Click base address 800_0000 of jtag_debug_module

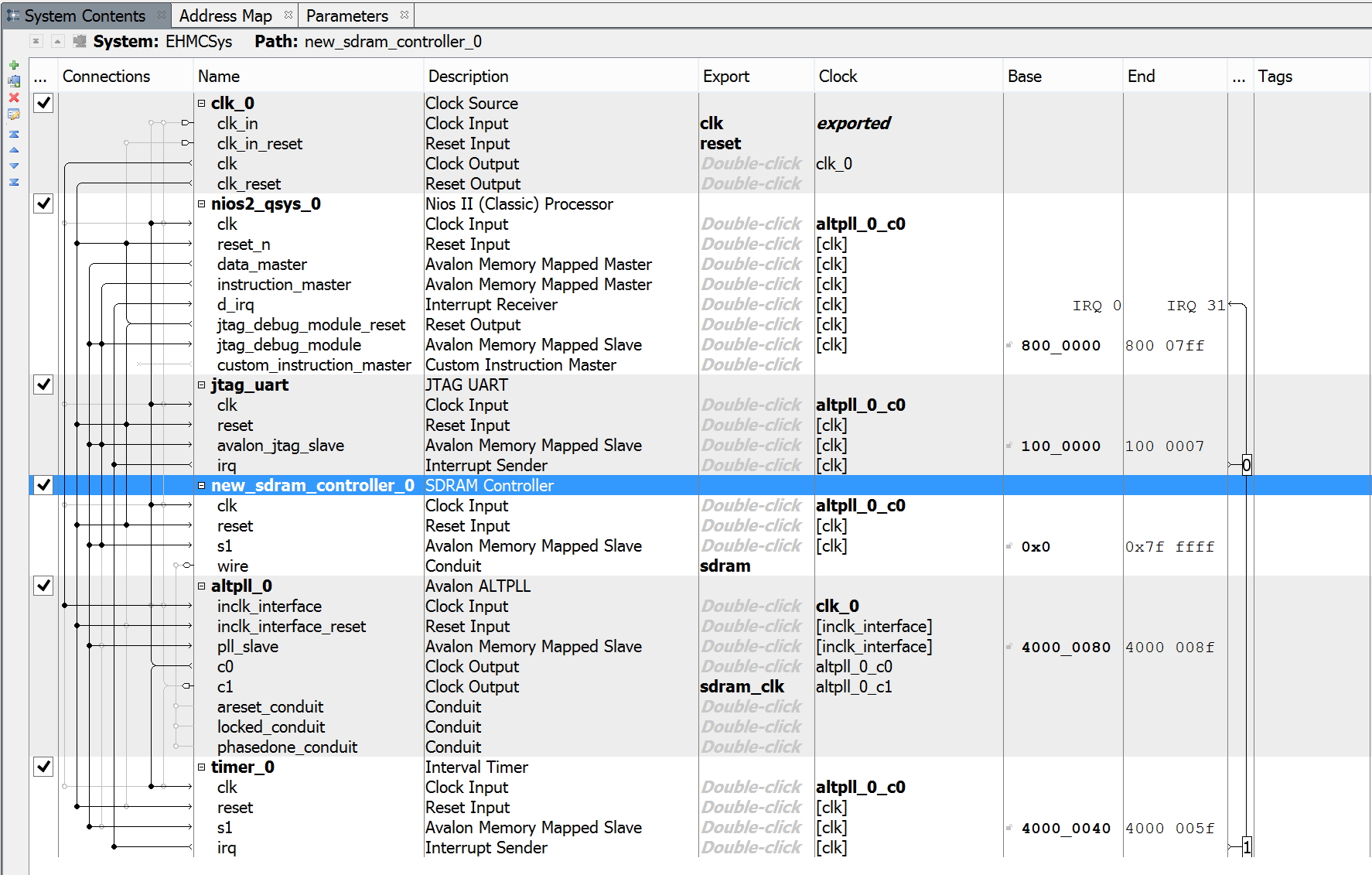pyautogui.click(x=1061, y=345)
